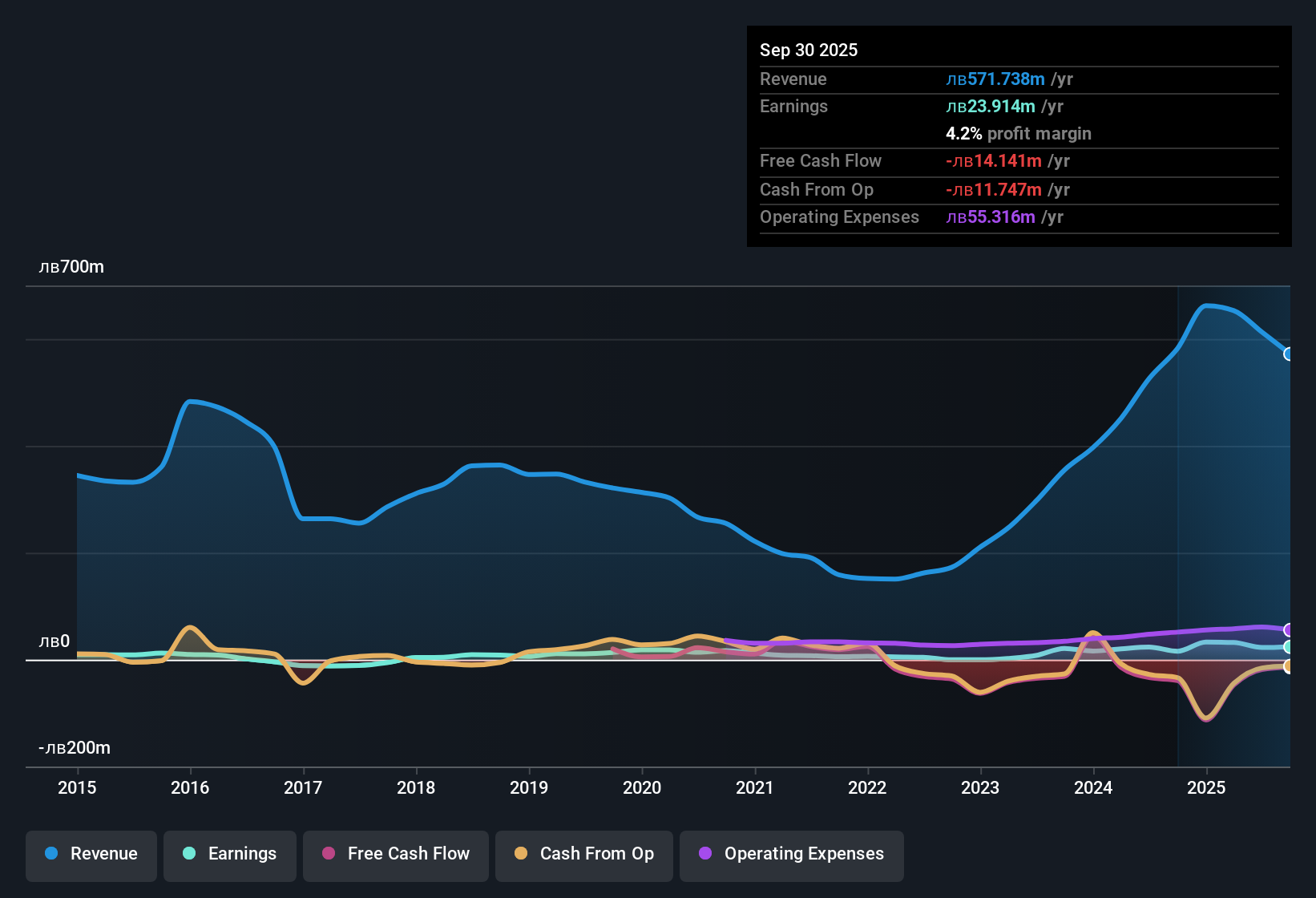Viewport: 1316px width, 898px height.
Task: Click the Earnings legend button
Action: tap(230, 855)
